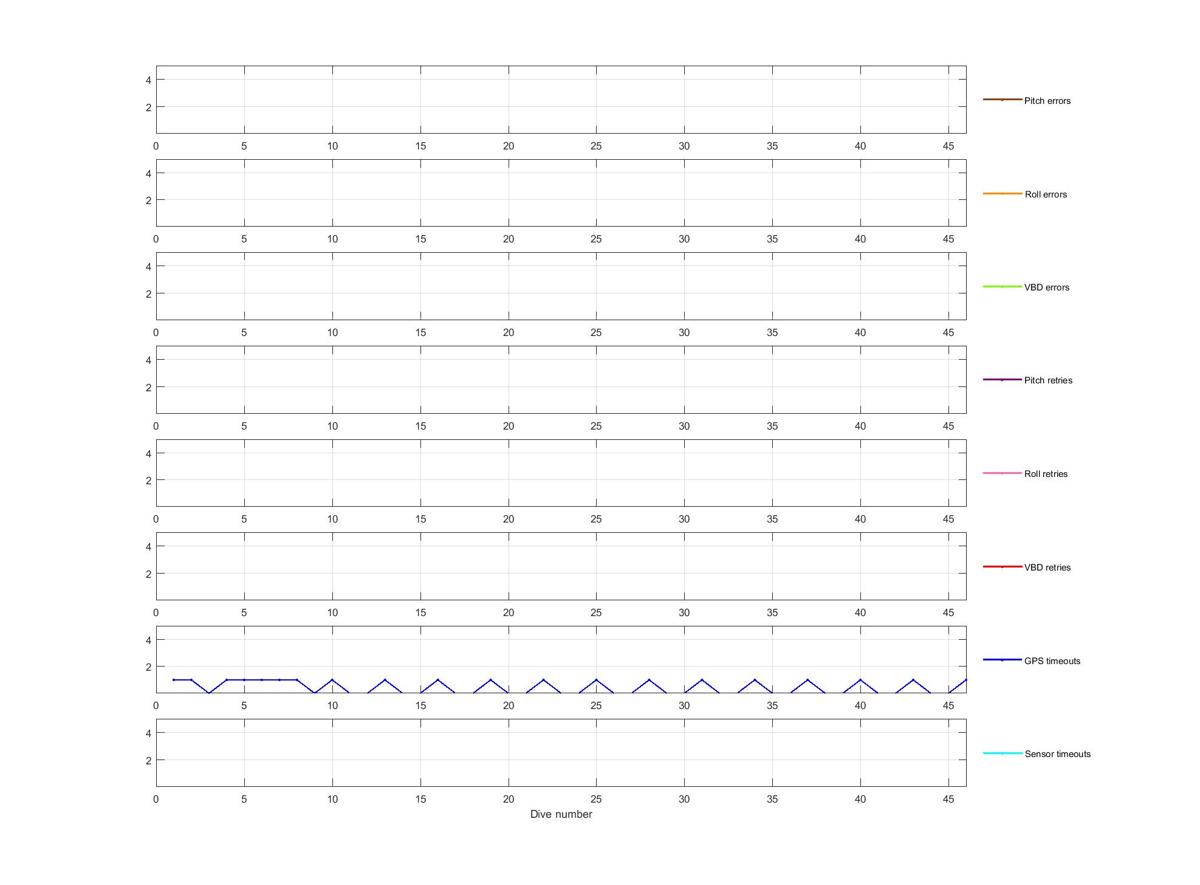This screenshot has height=885, width=1200.
Task: Click tick label 35 below the Roll retries plot
Action: click(x=772, y=520)
